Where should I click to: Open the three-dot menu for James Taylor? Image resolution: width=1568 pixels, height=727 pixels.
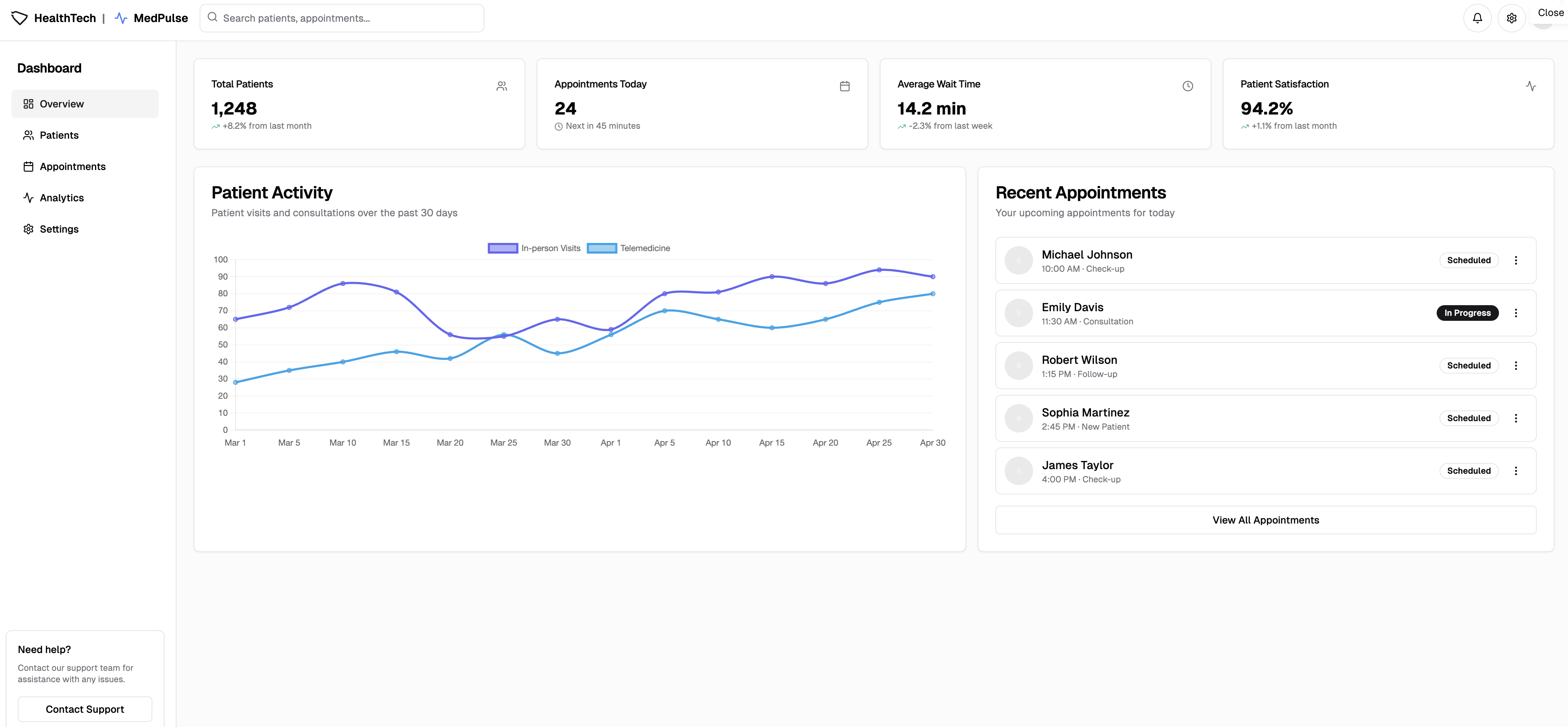pyautogui.click(x=1515, y=471)
